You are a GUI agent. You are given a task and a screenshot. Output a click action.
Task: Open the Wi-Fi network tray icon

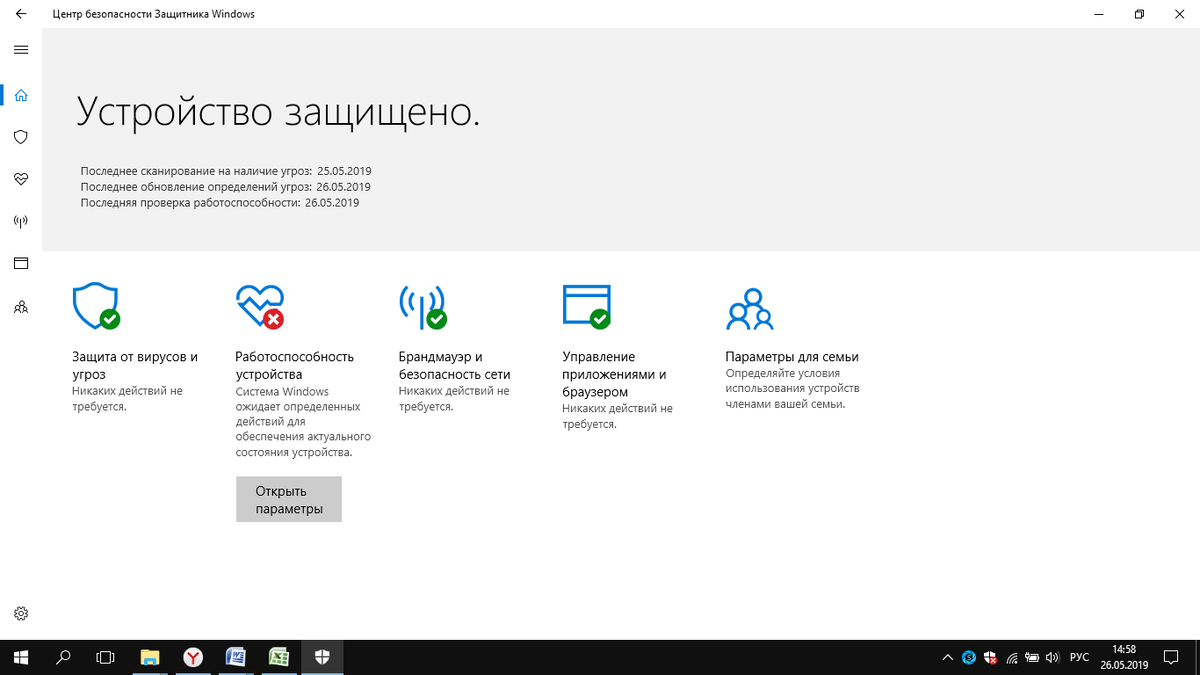(1012, 658)
